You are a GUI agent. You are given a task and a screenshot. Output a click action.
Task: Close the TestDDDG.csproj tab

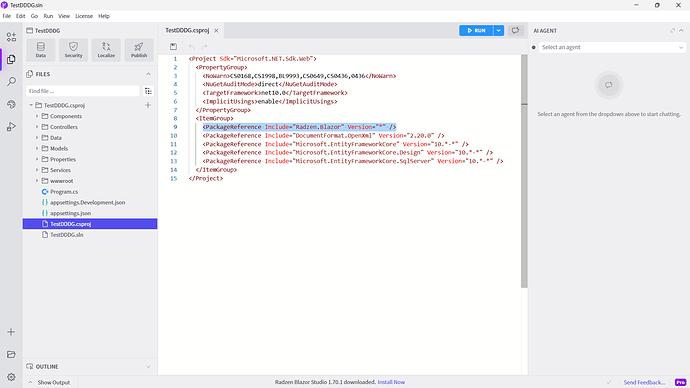tap(216, 31)
